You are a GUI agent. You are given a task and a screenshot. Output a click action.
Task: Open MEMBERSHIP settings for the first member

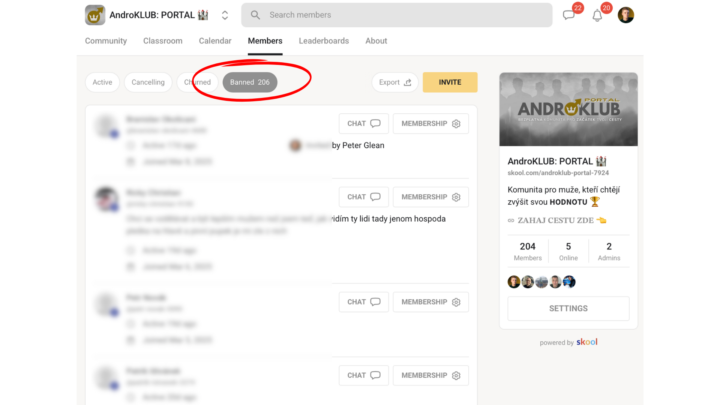tap(431, 124)
